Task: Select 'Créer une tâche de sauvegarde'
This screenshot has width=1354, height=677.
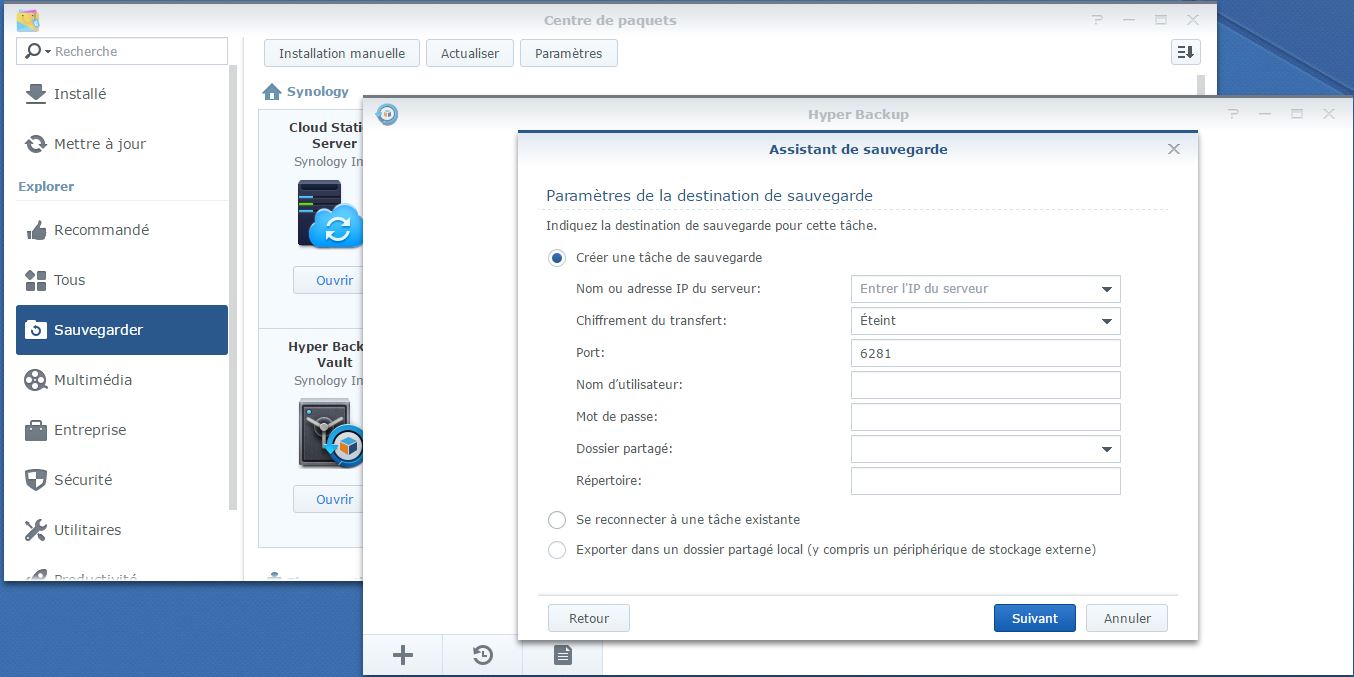Action: (x=556, y=257)
